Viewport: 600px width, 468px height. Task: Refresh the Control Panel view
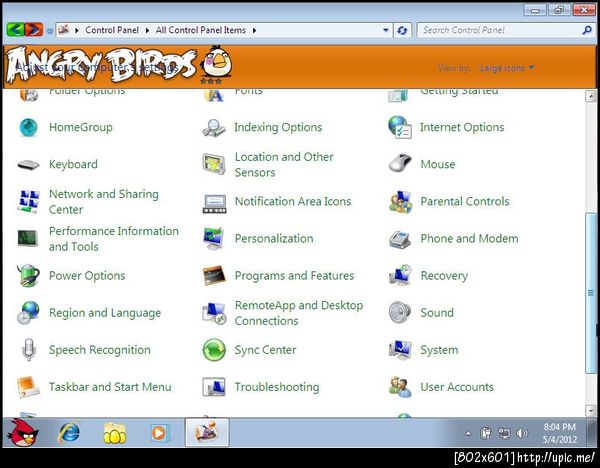(x=402, y=30)
